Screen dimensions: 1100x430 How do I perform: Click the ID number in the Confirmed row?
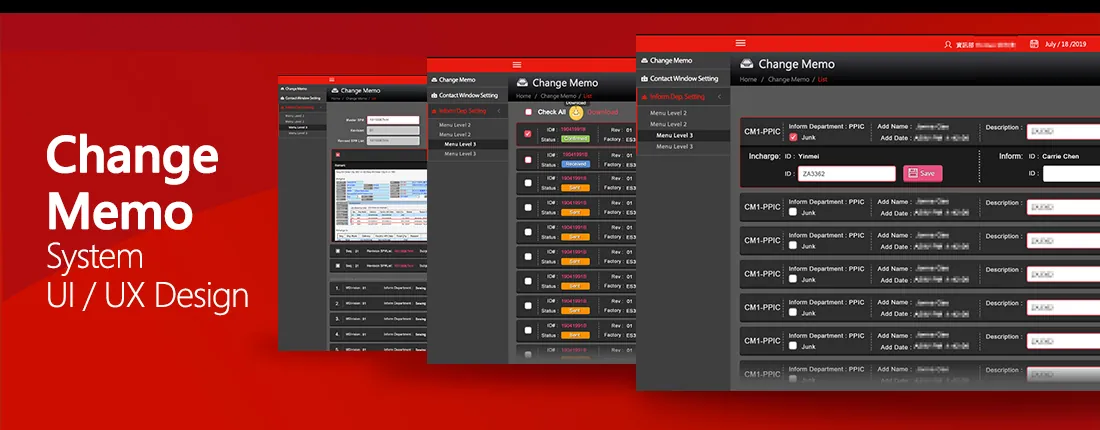[575, 130]
